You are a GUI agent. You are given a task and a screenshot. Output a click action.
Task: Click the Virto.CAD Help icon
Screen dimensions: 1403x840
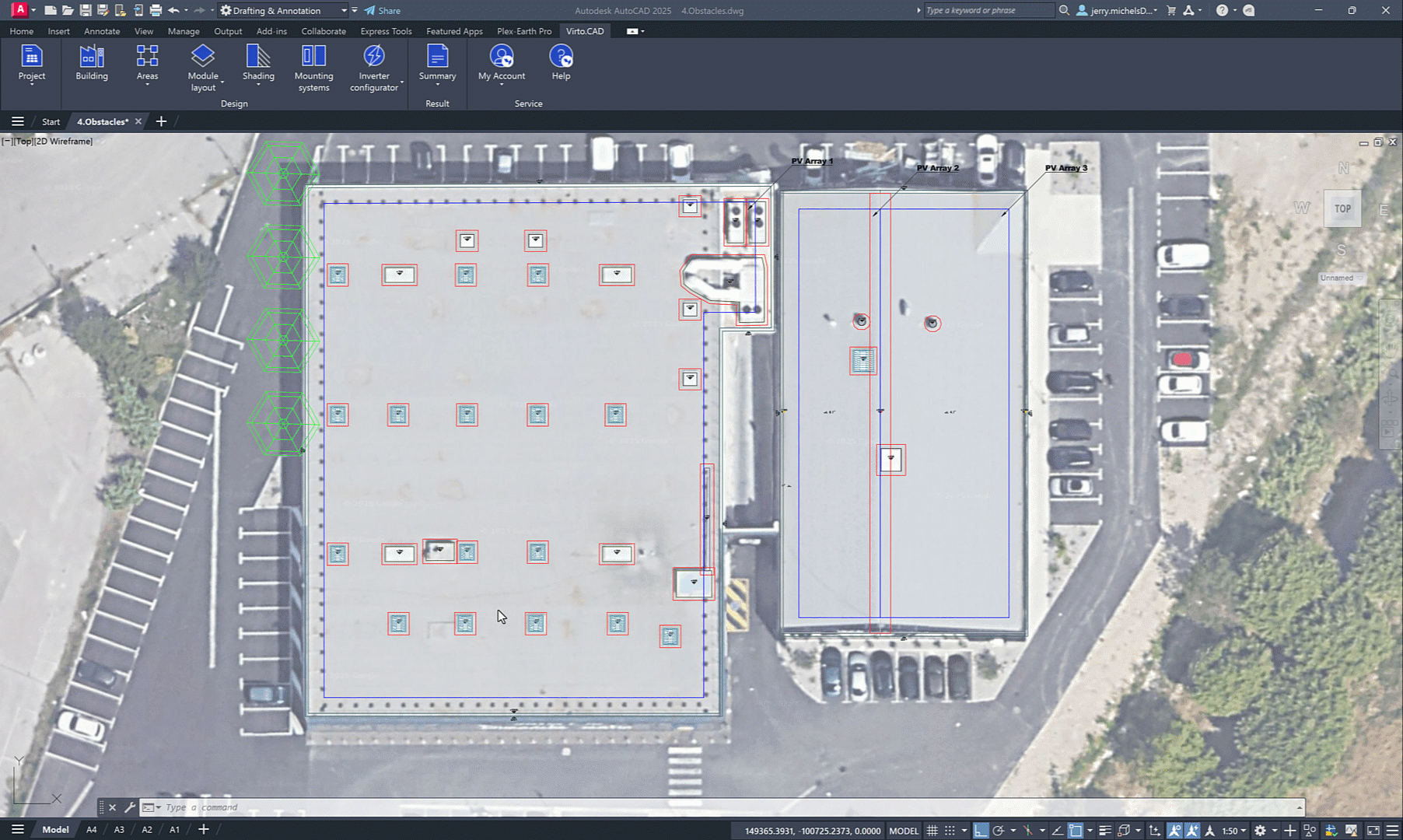point(561,63)
